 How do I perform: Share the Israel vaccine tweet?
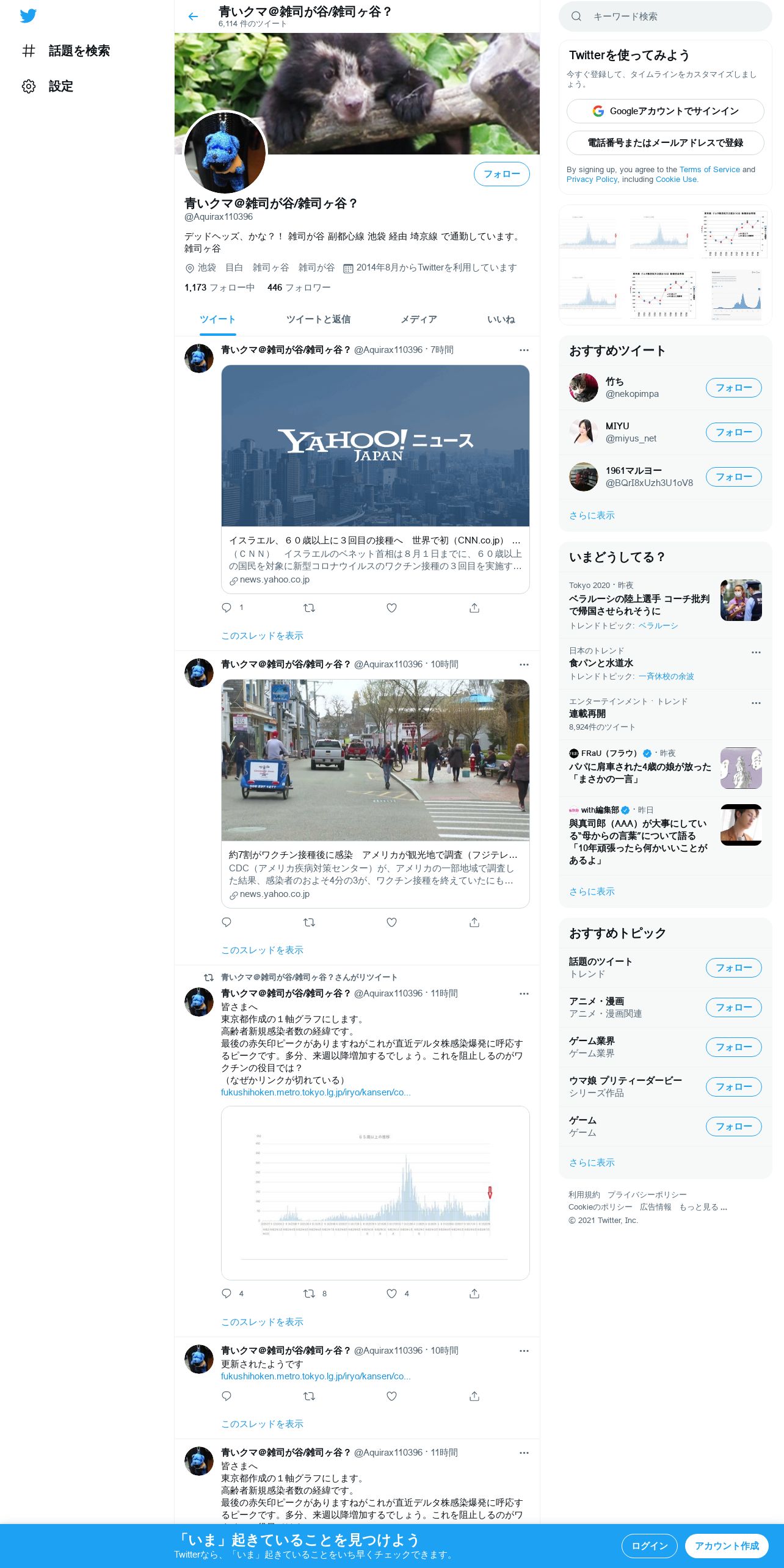point(474,608)
